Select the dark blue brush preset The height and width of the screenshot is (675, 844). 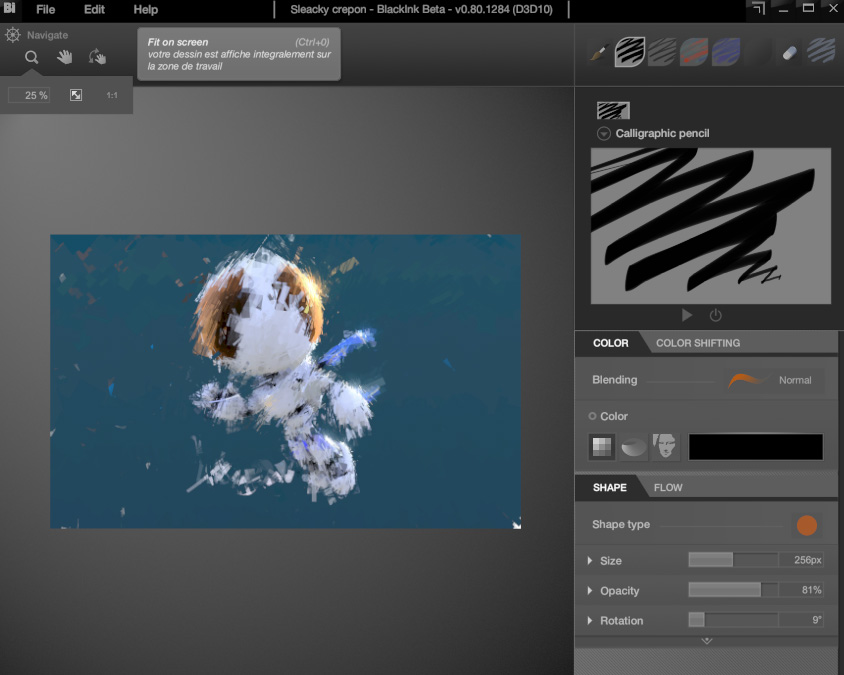click(x=726, y=52)
